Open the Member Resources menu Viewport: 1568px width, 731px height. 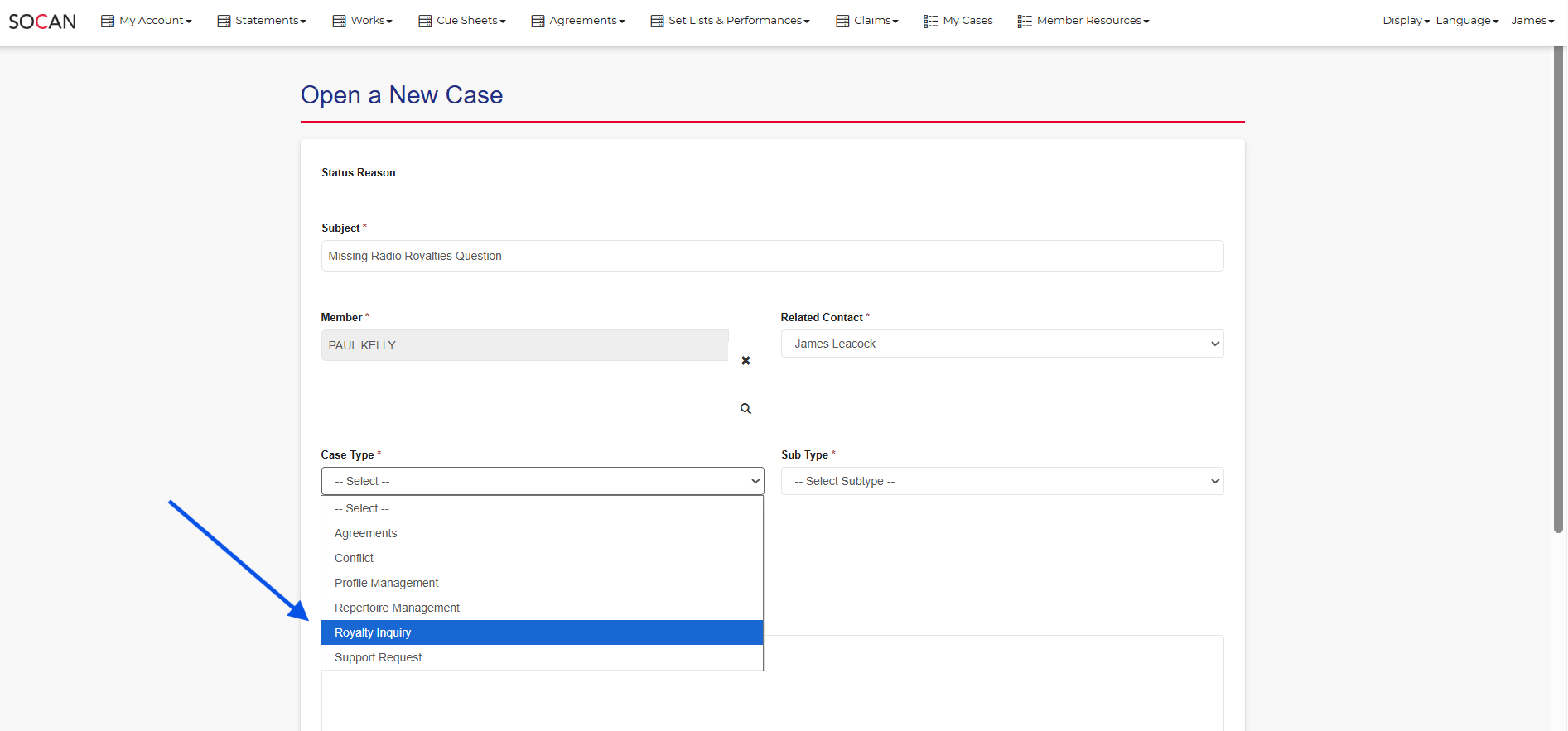click(x=1083, y=21)
